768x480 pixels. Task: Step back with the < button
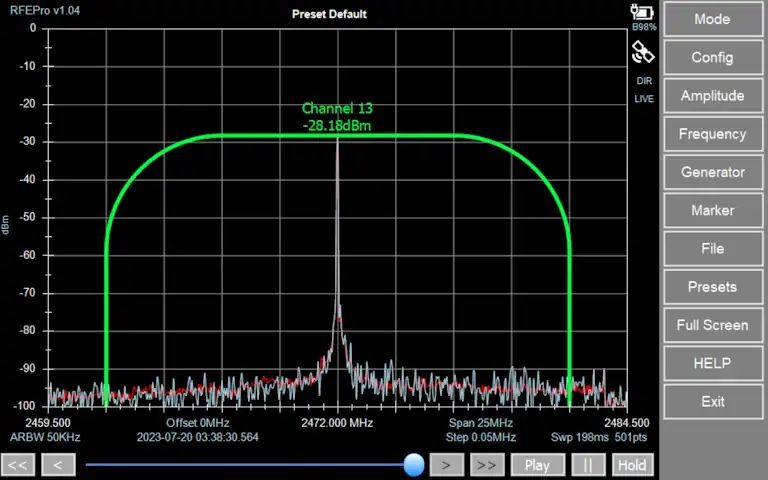(59, 465)
